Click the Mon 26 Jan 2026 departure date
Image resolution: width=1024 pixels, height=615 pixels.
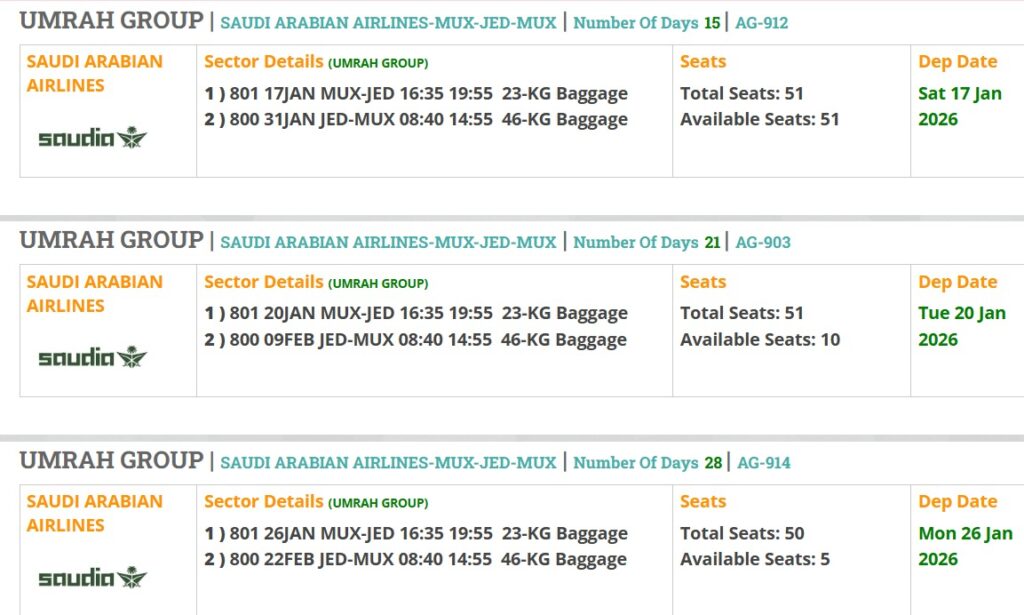point(965,546)
